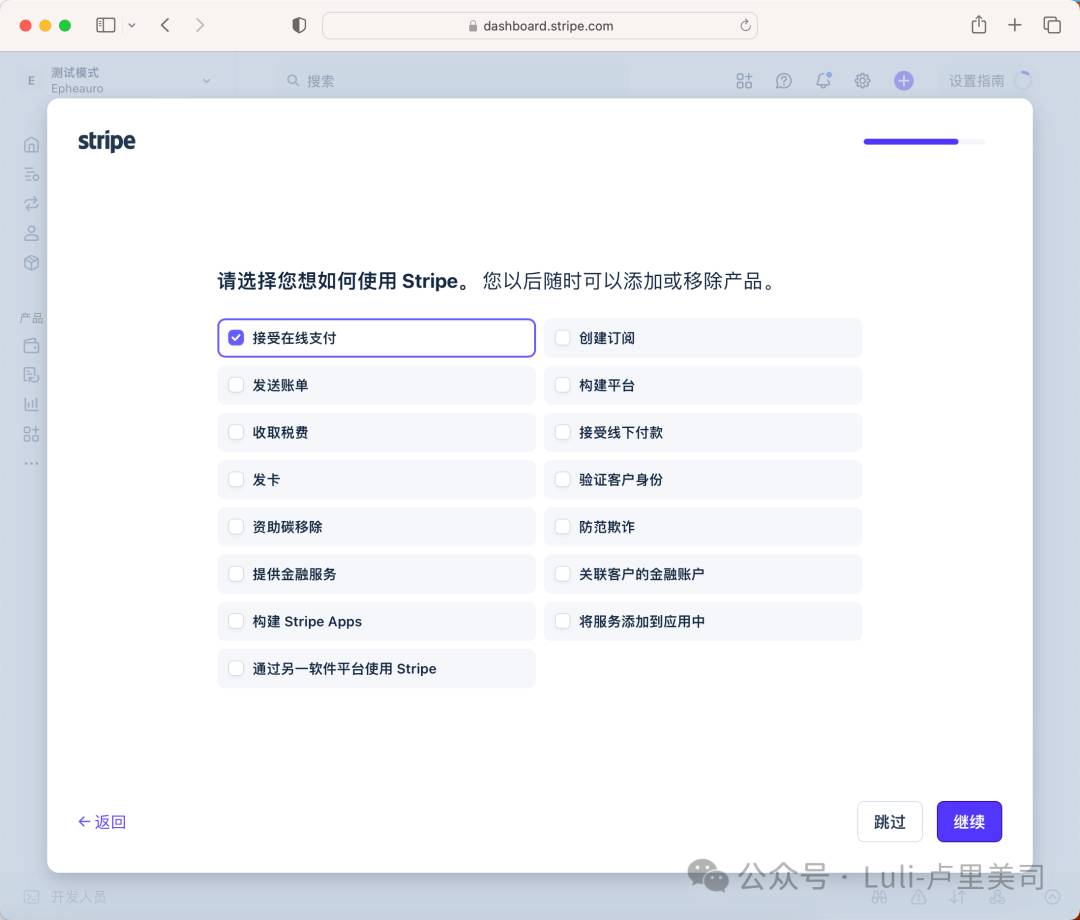Tick 将服务添加到应用中 checkbox

[x=562, y=621]
